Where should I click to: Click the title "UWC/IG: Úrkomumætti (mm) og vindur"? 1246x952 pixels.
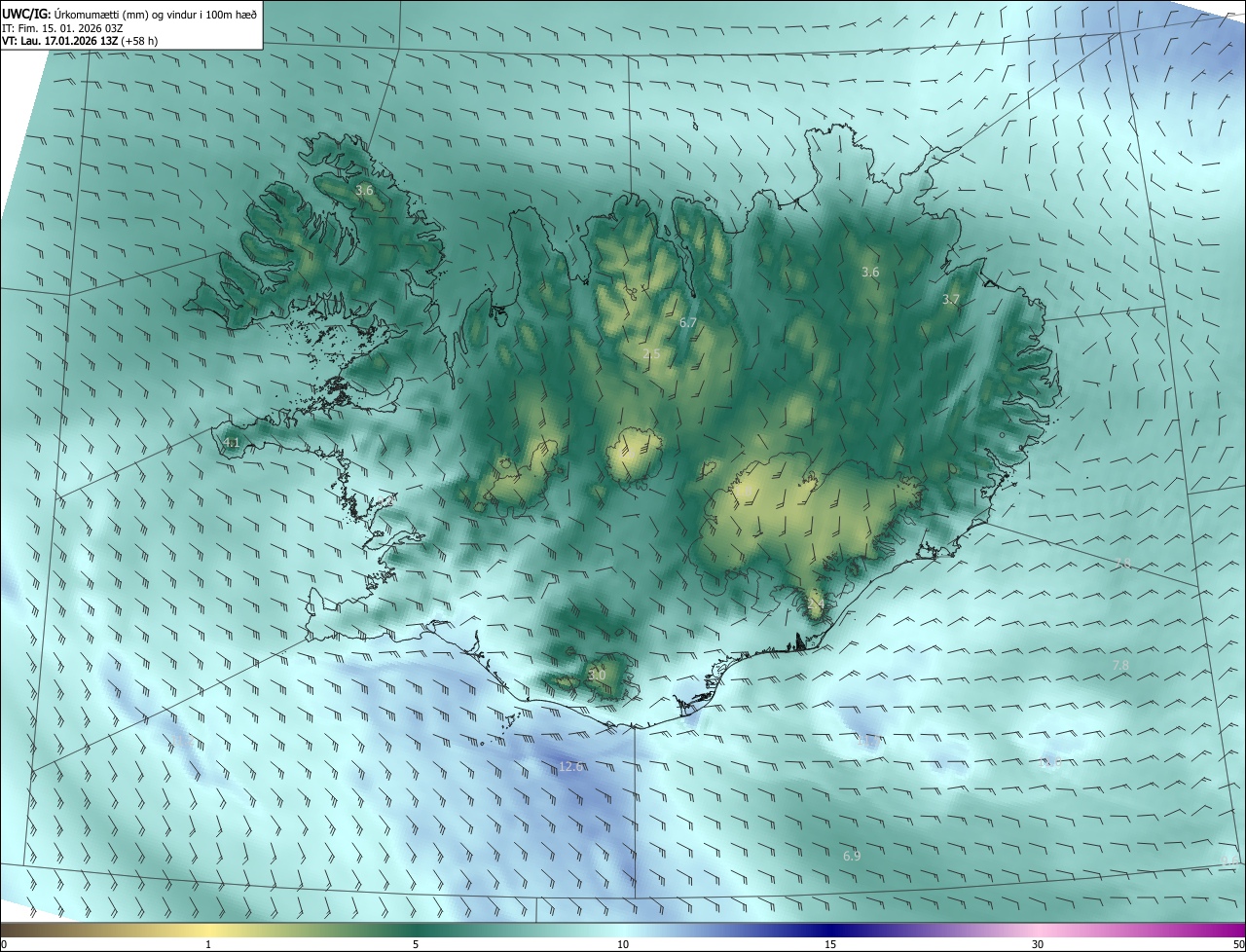click(129, 13)
